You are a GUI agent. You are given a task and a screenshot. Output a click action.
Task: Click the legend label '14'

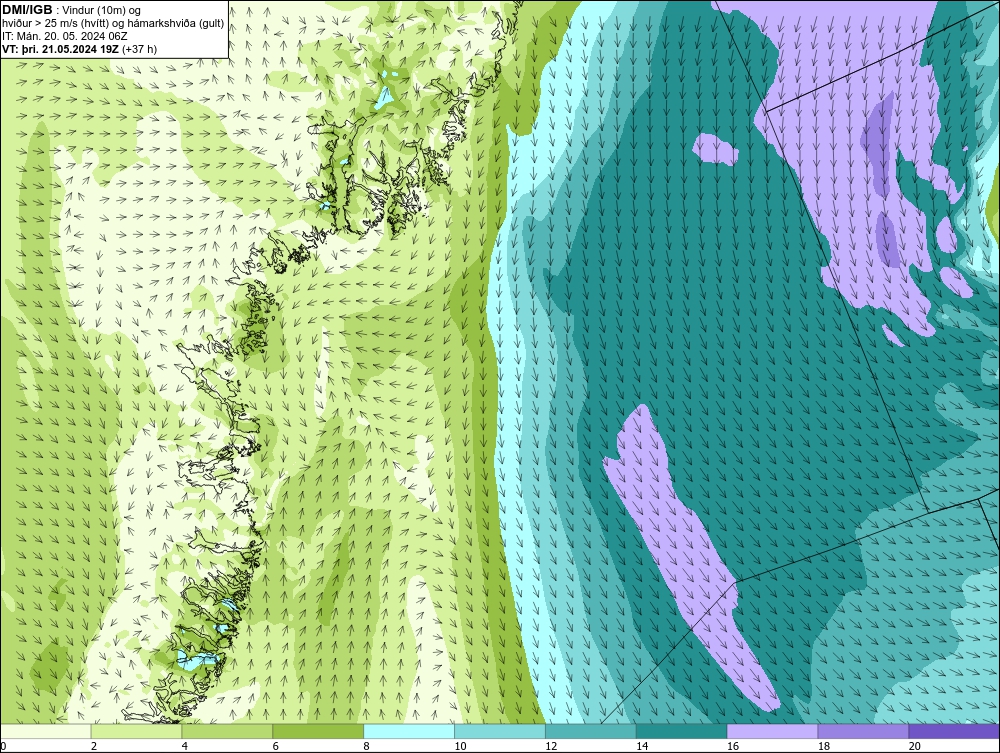(x=642, y=746)
